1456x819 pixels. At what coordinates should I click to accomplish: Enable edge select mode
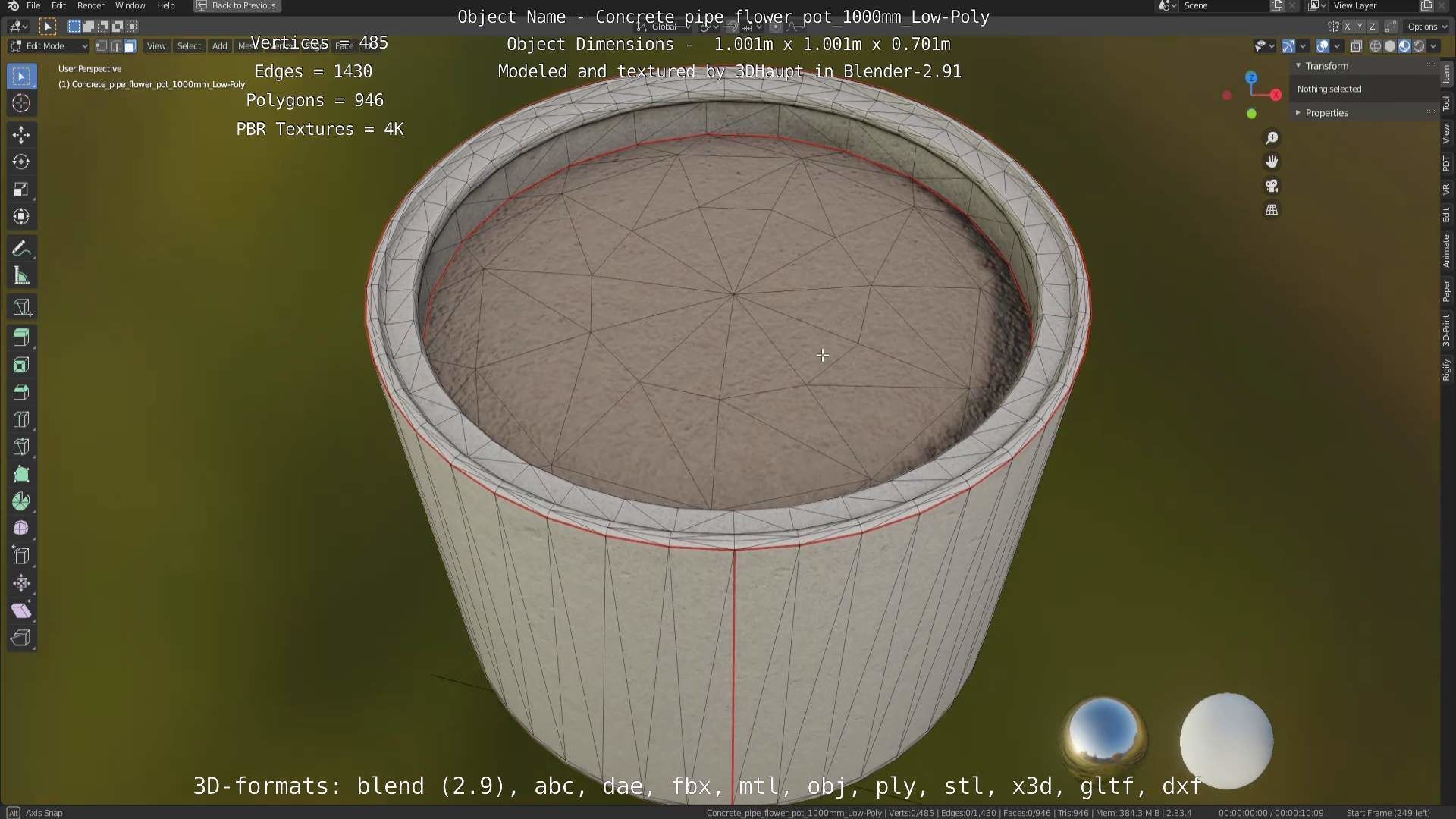click(x=116, y=46)
